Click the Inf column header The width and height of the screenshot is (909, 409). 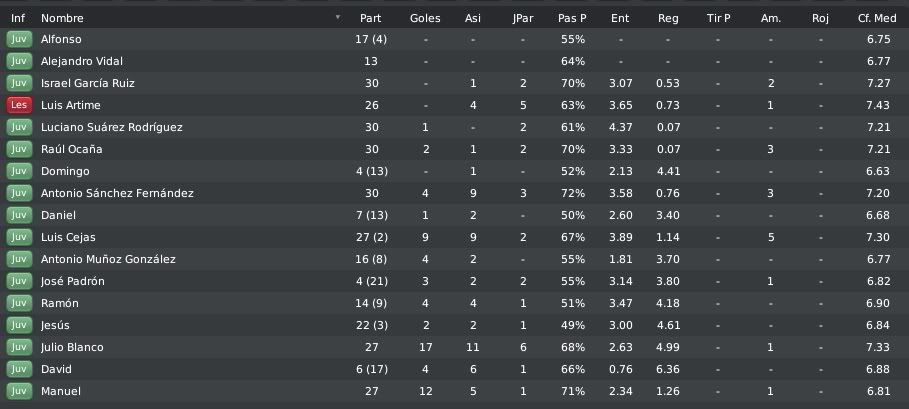18,18
